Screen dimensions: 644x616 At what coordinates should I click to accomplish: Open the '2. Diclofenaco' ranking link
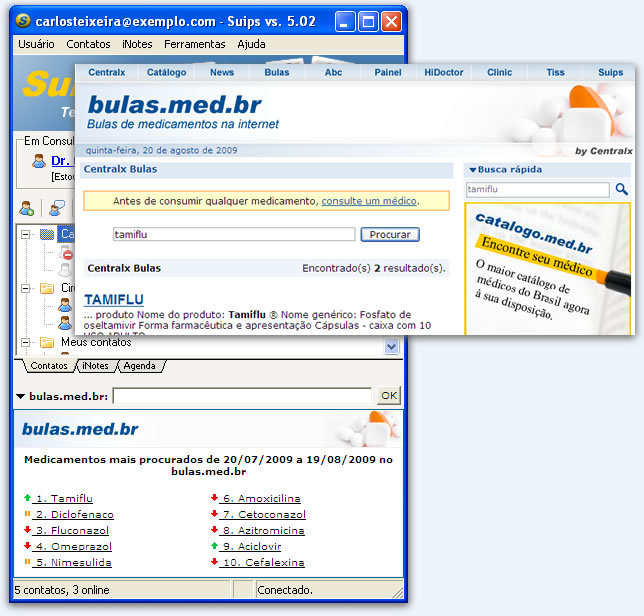74,514
